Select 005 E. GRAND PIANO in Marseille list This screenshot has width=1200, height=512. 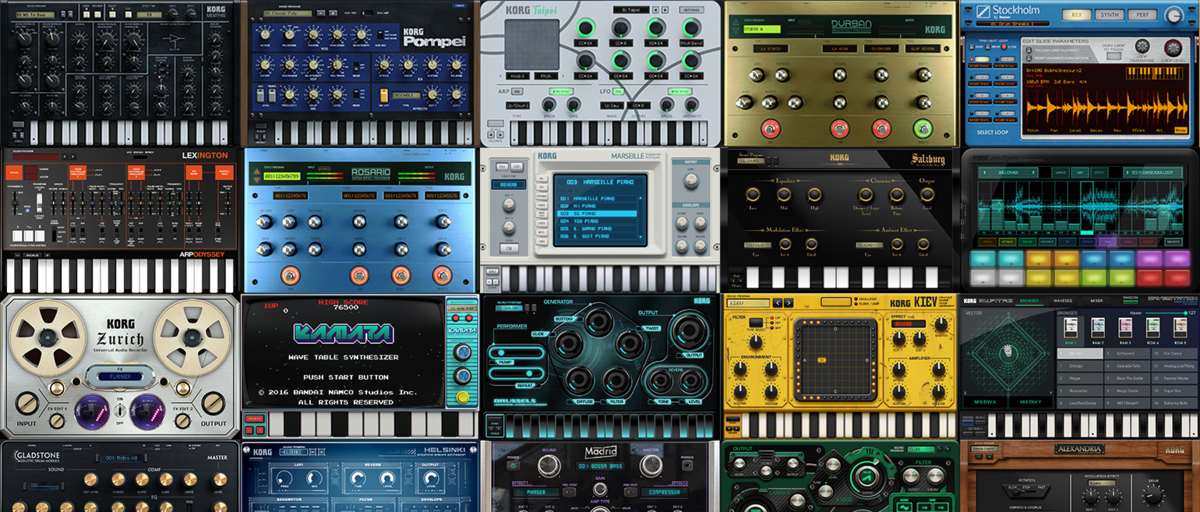coord(597,229)
